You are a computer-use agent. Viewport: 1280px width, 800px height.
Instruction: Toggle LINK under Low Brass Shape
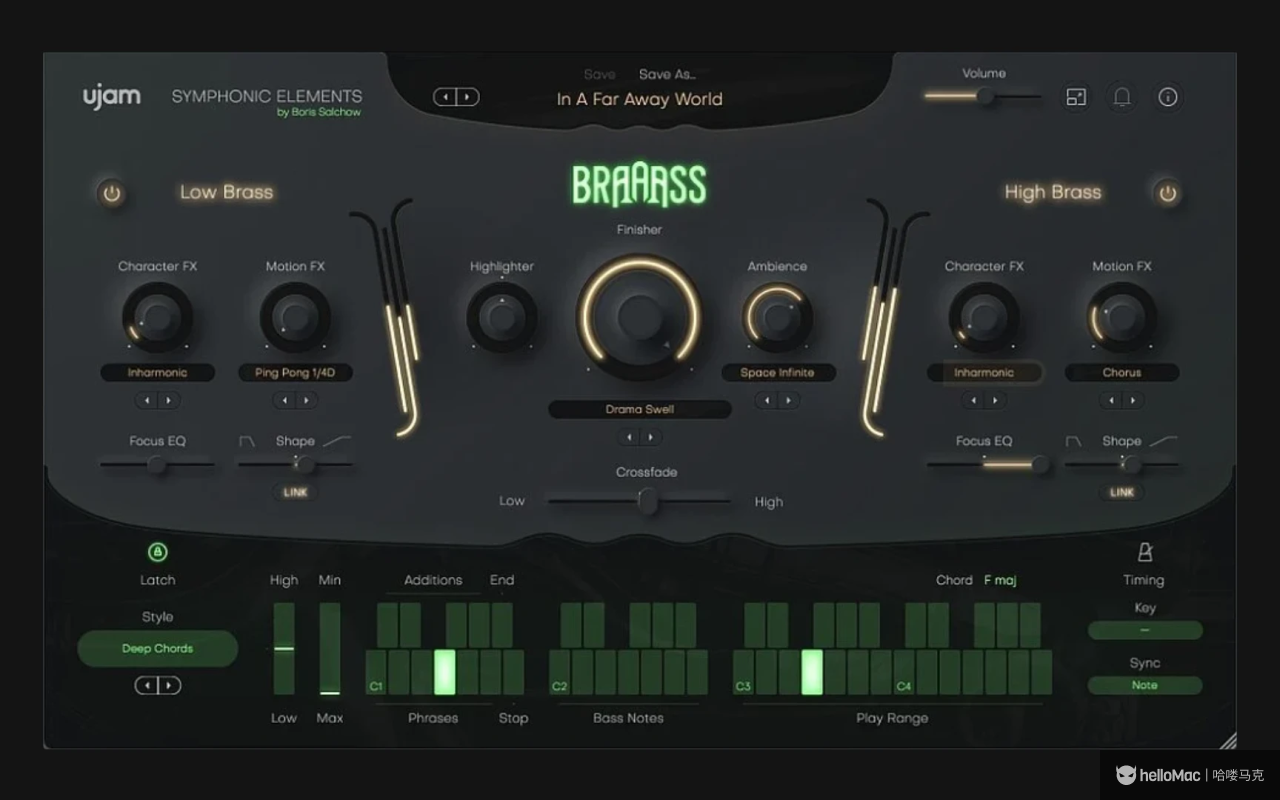(x=295, y=492)
